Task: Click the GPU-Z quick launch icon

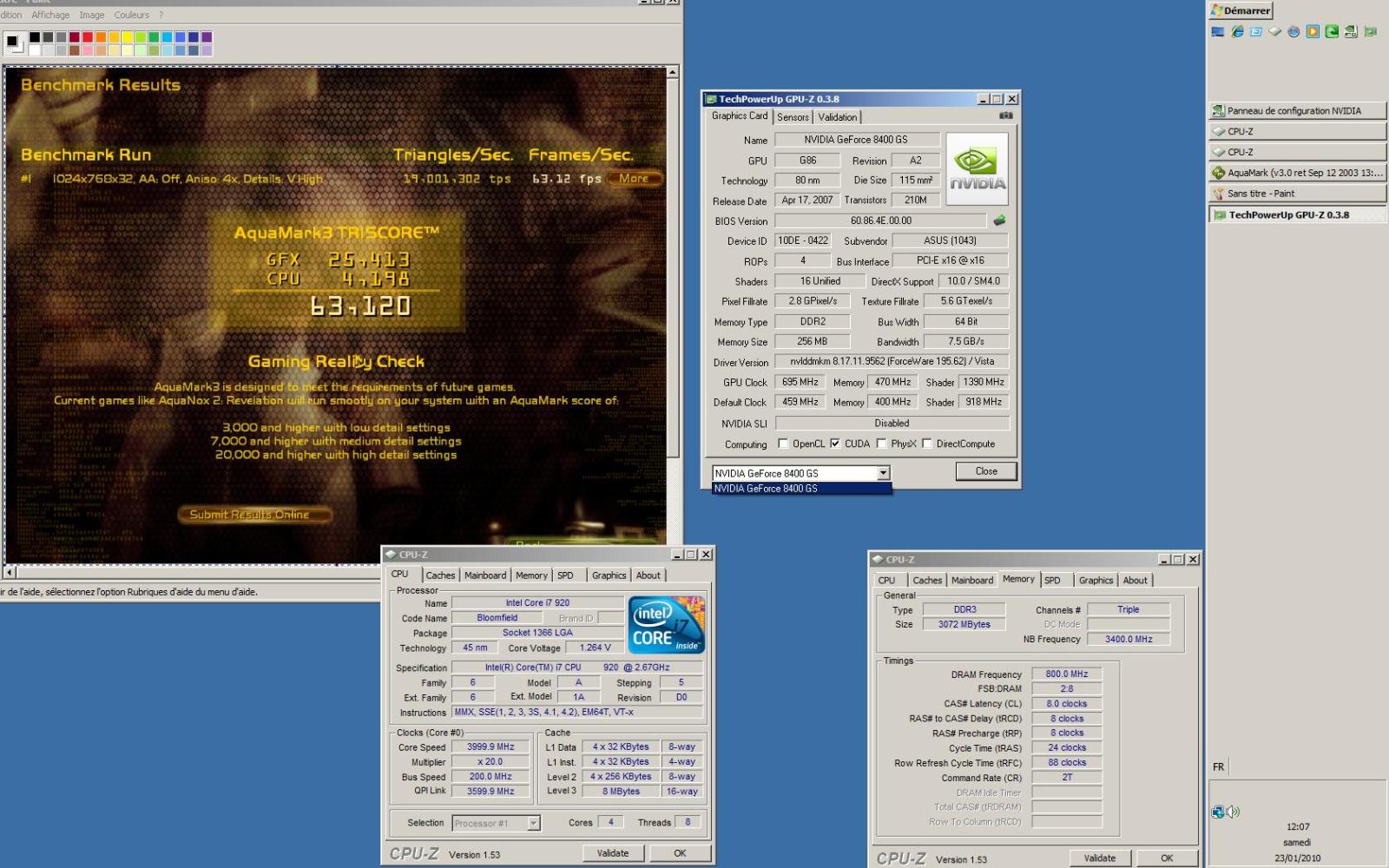Action: click(x=1370, y=32)
